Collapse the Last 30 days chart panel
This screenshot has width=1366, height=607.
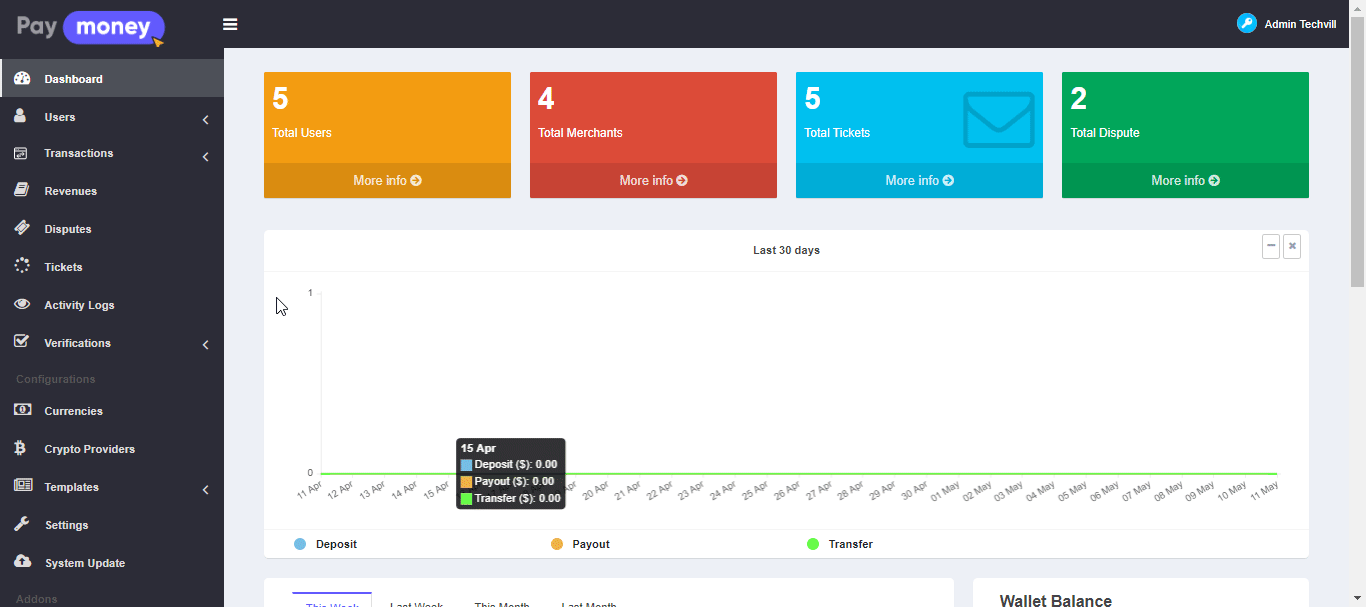(x=1271, y=246)
